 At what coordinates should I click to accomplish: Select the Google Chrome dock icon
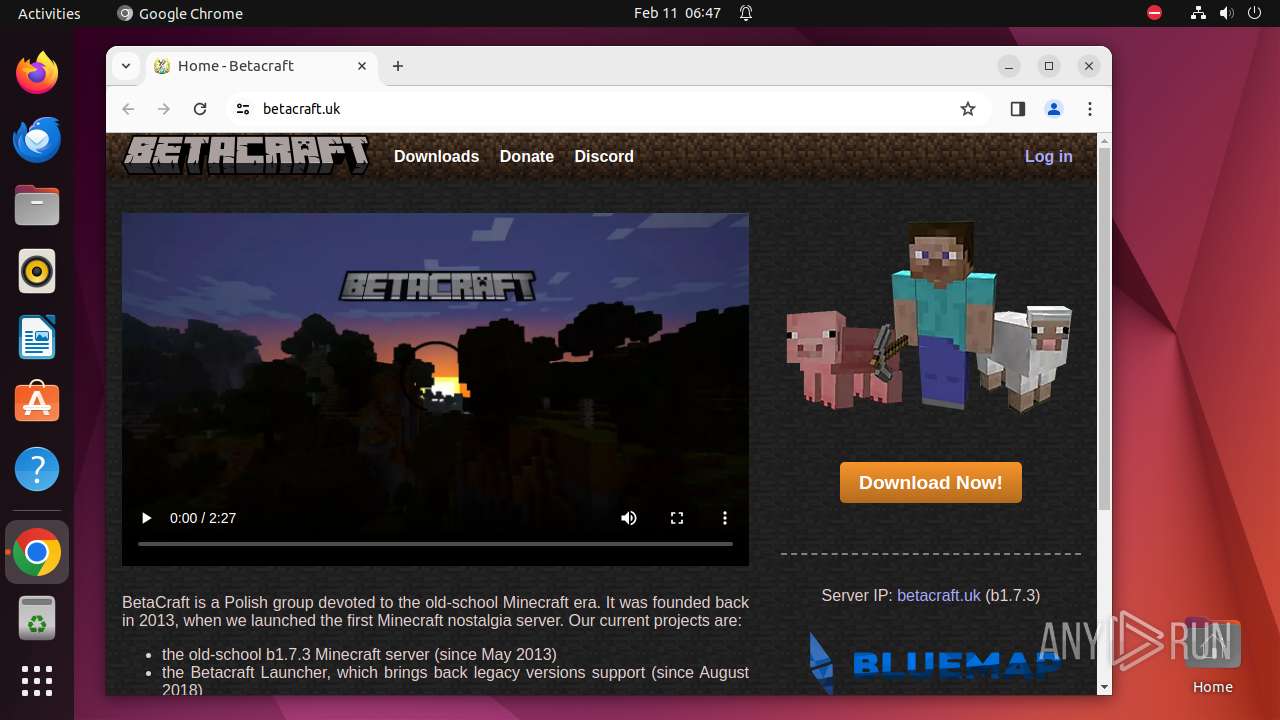click(x=37, y=552)
